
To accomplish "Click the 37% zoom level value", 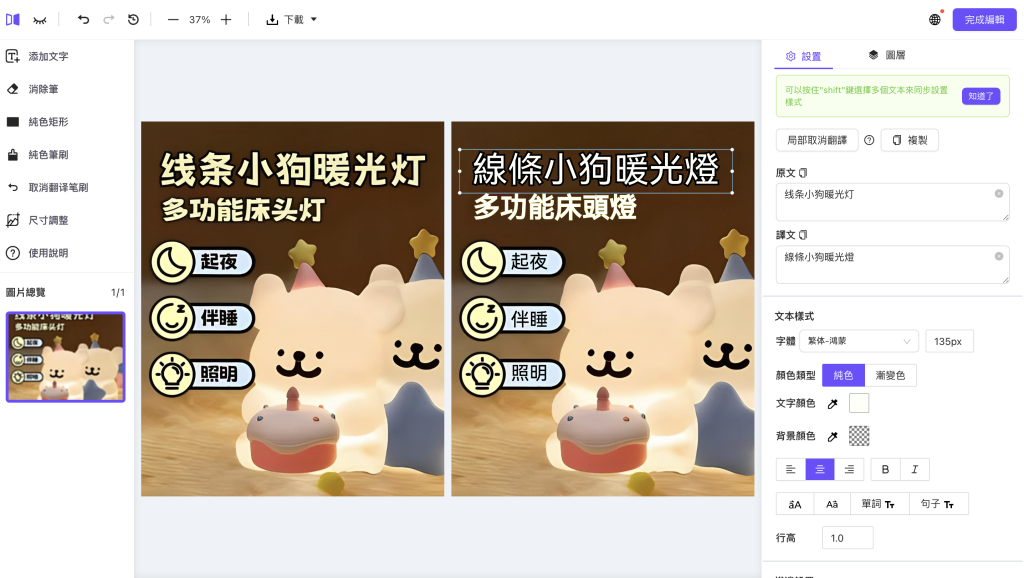I will pyautogui.click(x=199, y=20).
